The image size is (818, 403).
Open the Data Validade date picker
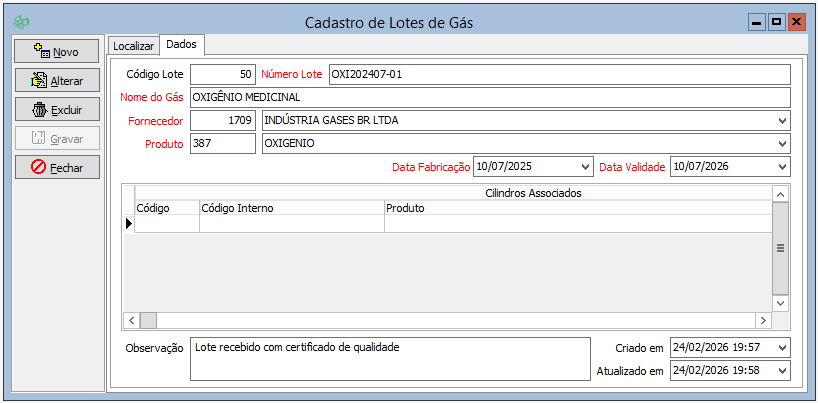pos(781,167)
